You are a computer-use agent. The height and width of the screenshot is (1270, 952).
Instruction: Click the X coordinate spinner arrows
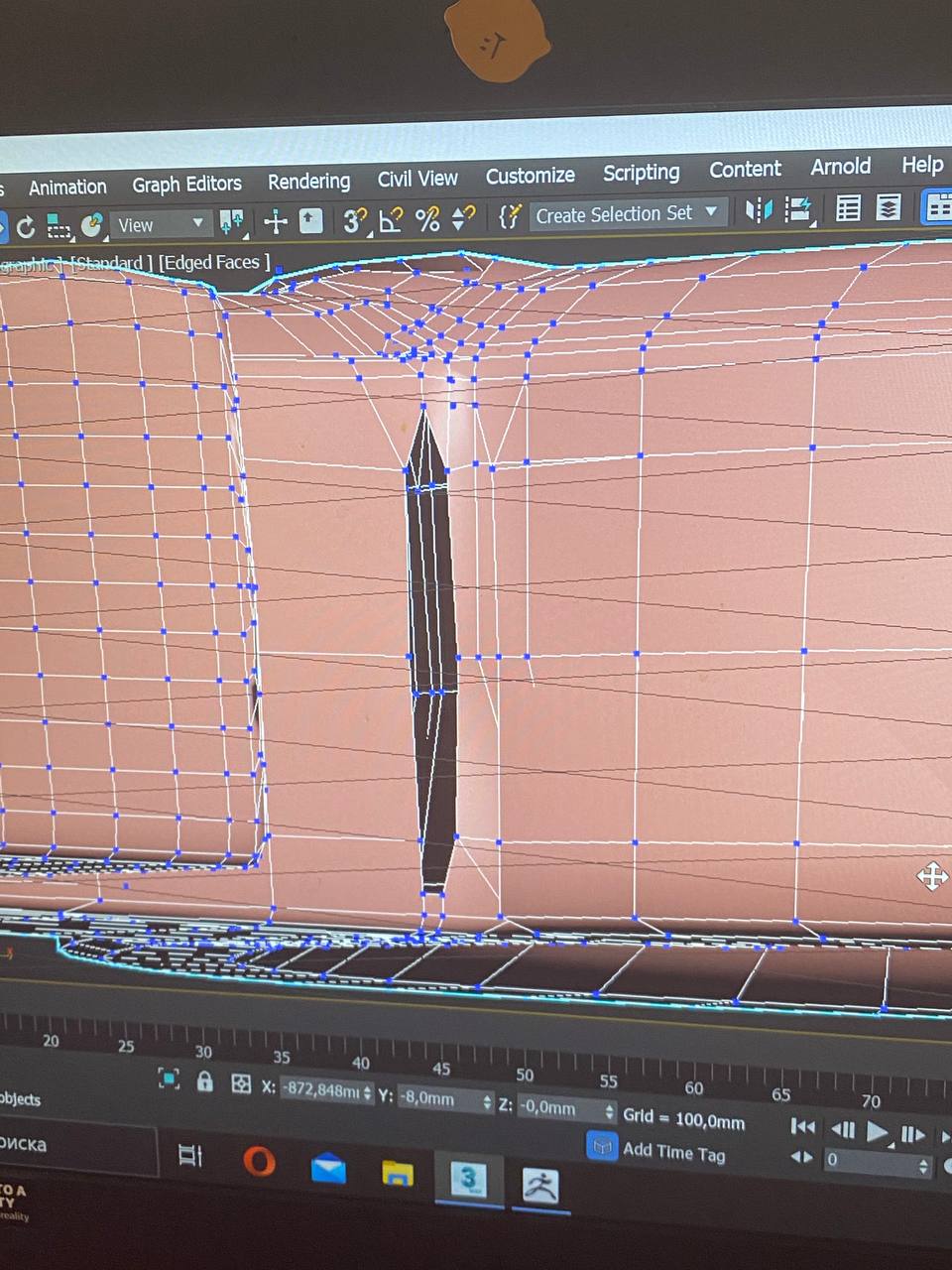point(368,1093)
